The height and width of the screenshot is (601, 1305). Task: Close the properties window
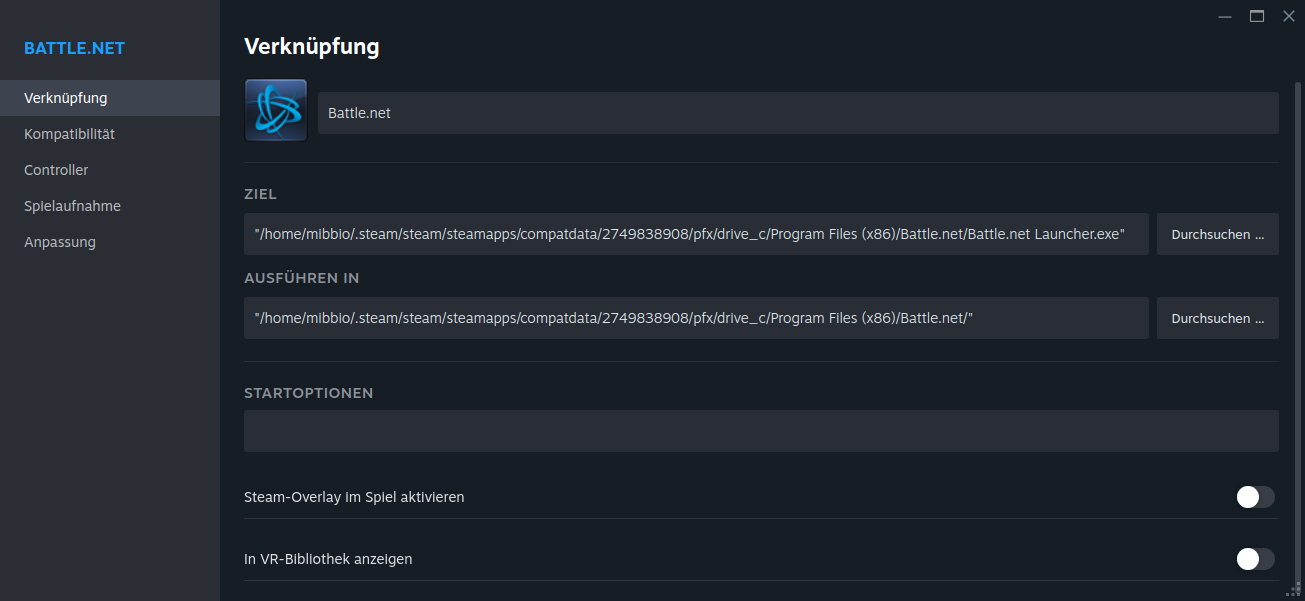[1288, 16]
